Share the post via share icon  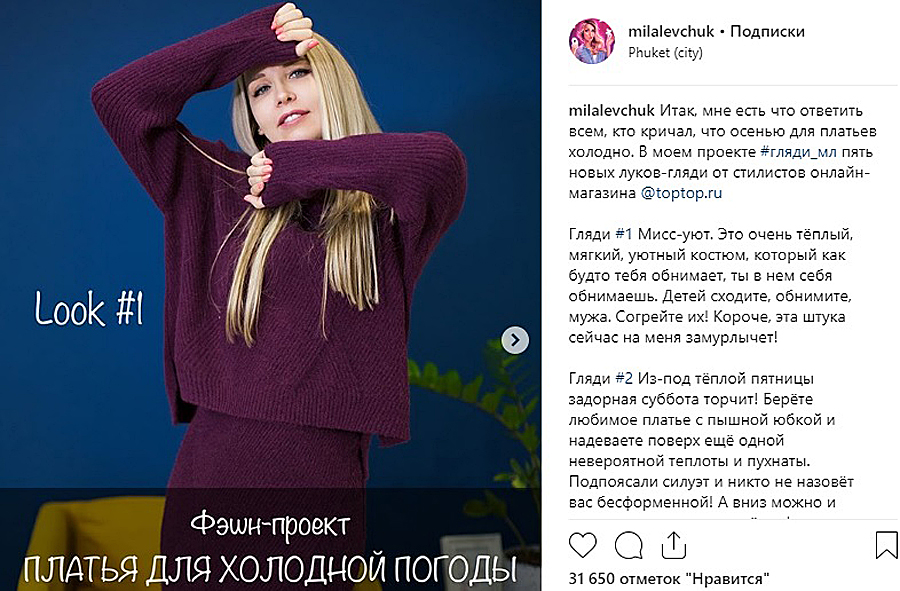pyautogui.click(x=674, y=546)
